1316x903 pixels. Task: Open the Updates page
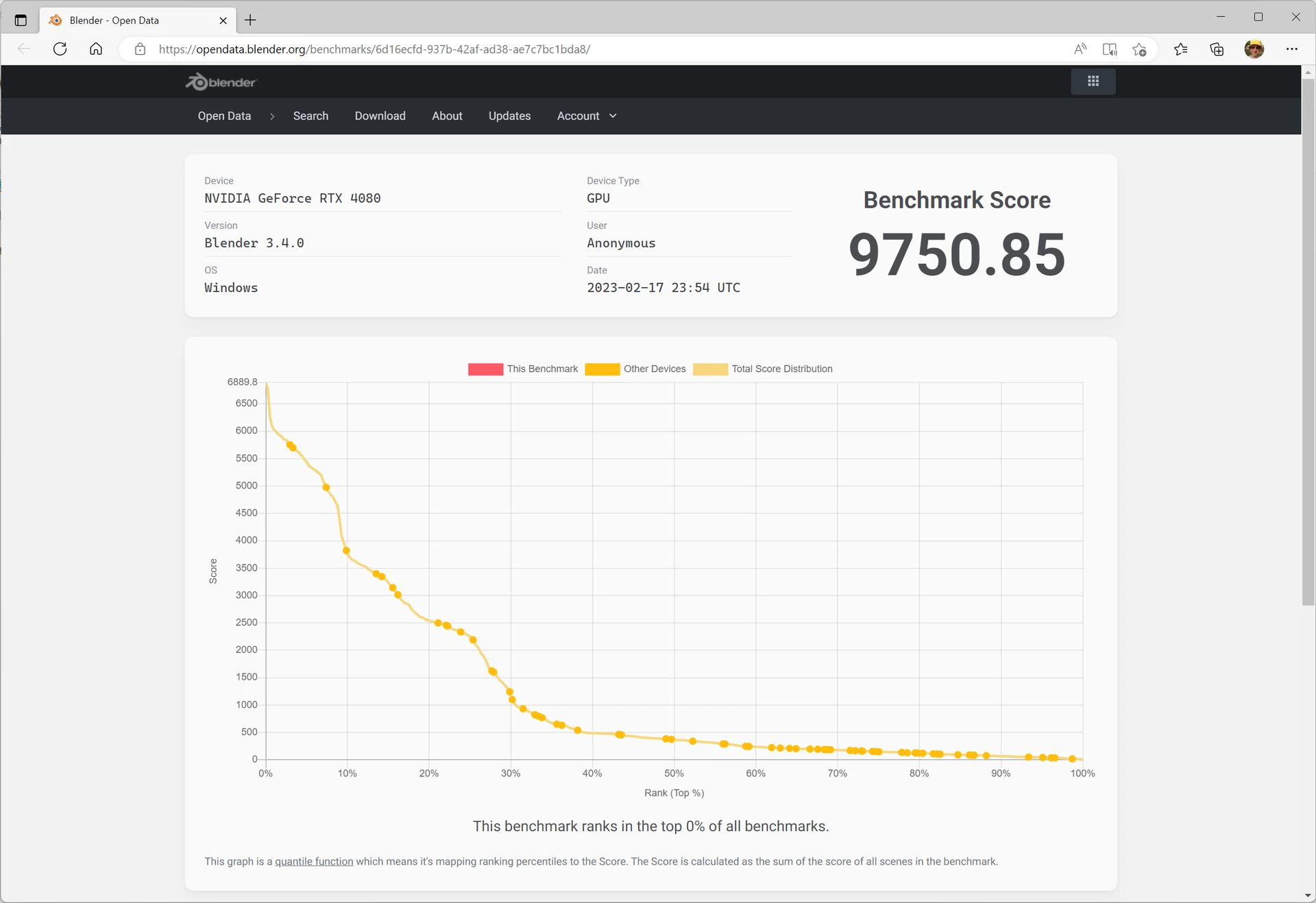pos(509,116)
